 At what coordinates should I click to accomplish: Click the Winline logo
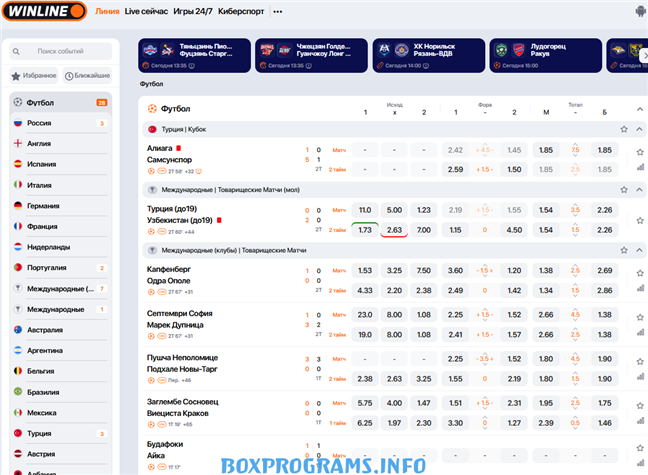[x=44, y=12]
